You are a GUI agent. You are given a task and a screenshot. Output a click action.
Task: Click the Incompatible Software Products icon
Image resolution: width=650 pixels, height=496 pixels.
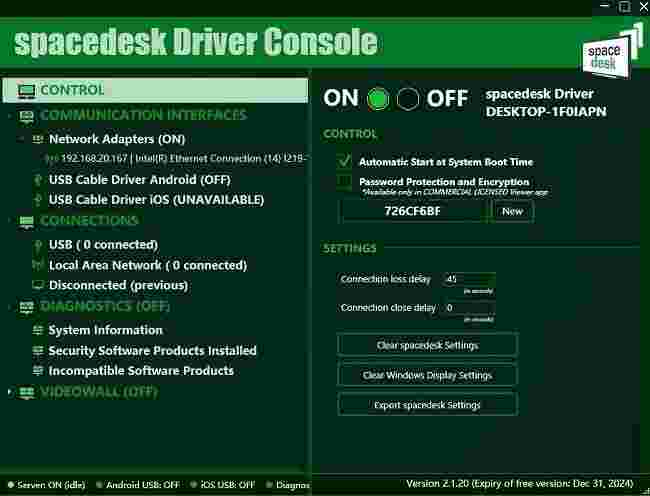pyautogui.click(x=38, y=371)
